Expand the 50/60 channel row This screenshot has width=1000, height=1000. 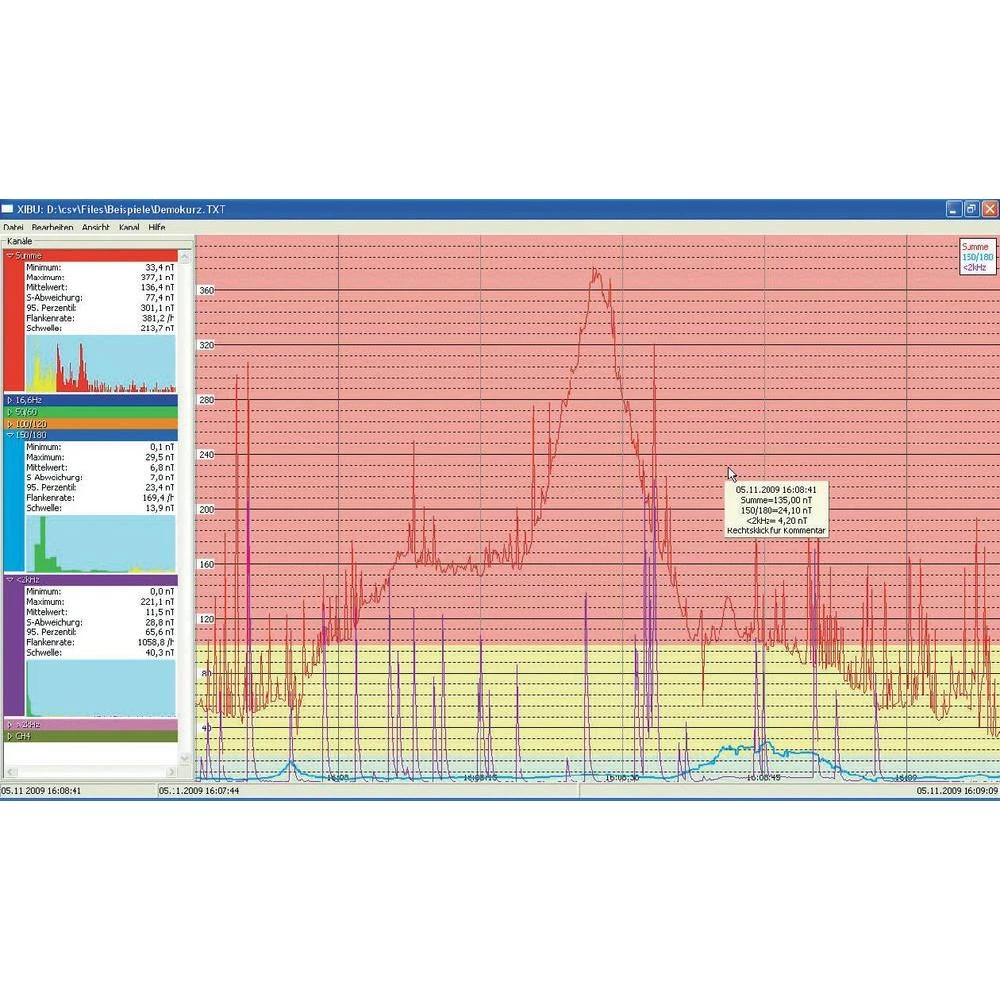coord(10,412)
